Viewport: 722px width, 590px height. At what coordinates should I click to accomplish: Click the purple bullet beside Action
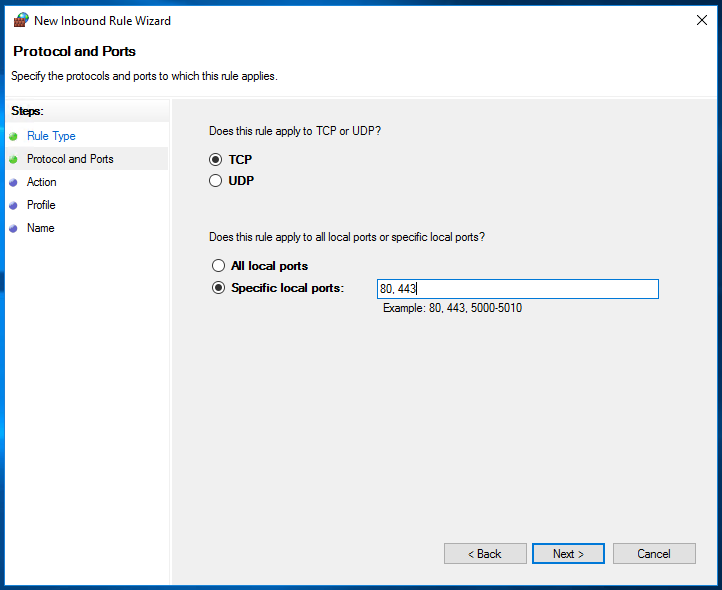(14, 182)
